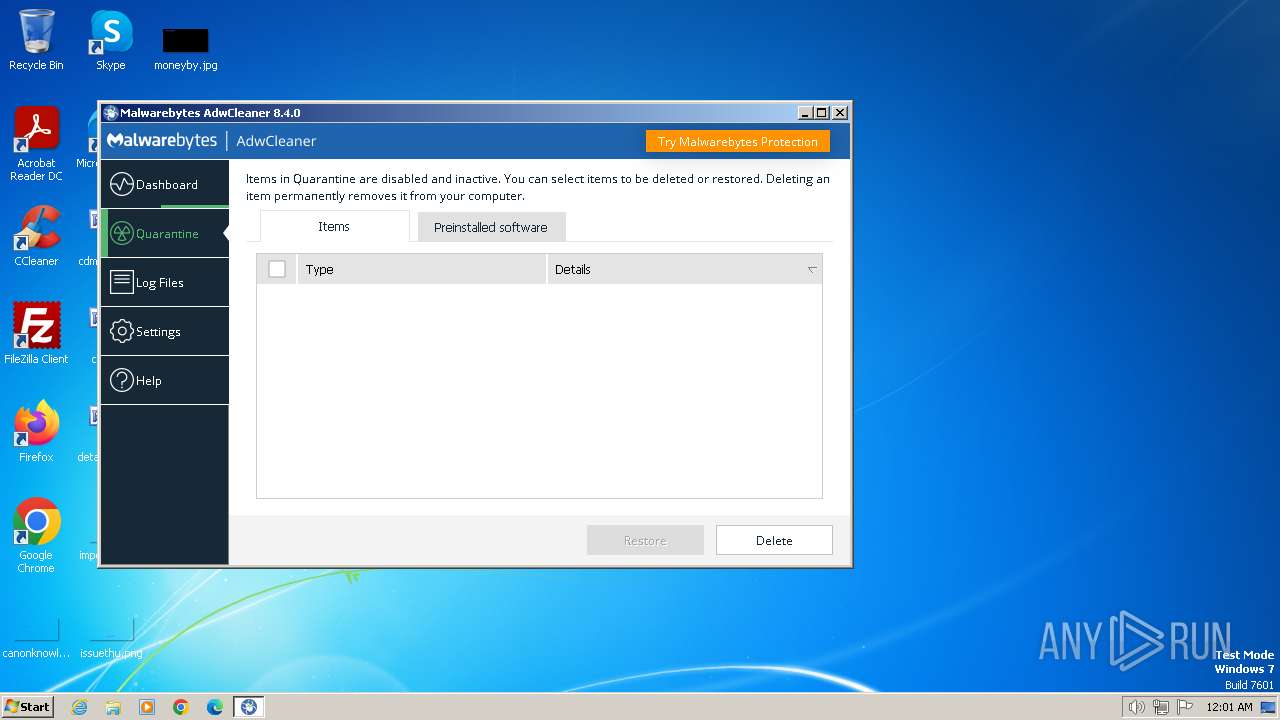Switch to the Preinstalled software tab

coord(491,227)
